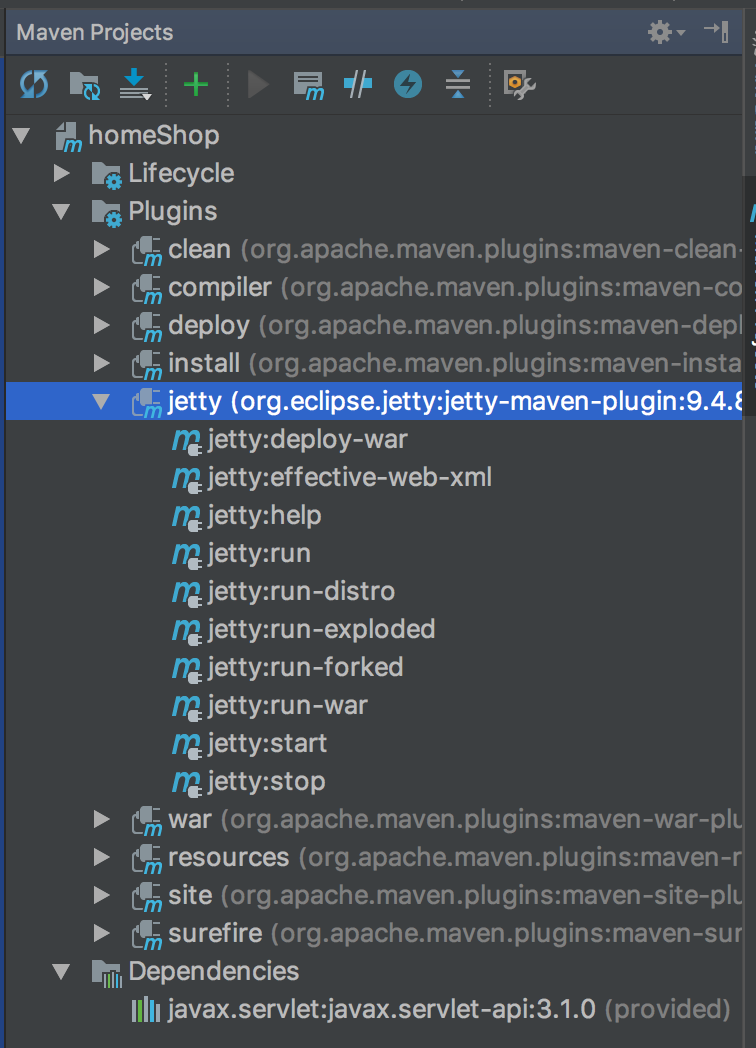Click the clean plugin icon
The image size is (756, 1048).
pyautogui.click(x=146, y=251)
